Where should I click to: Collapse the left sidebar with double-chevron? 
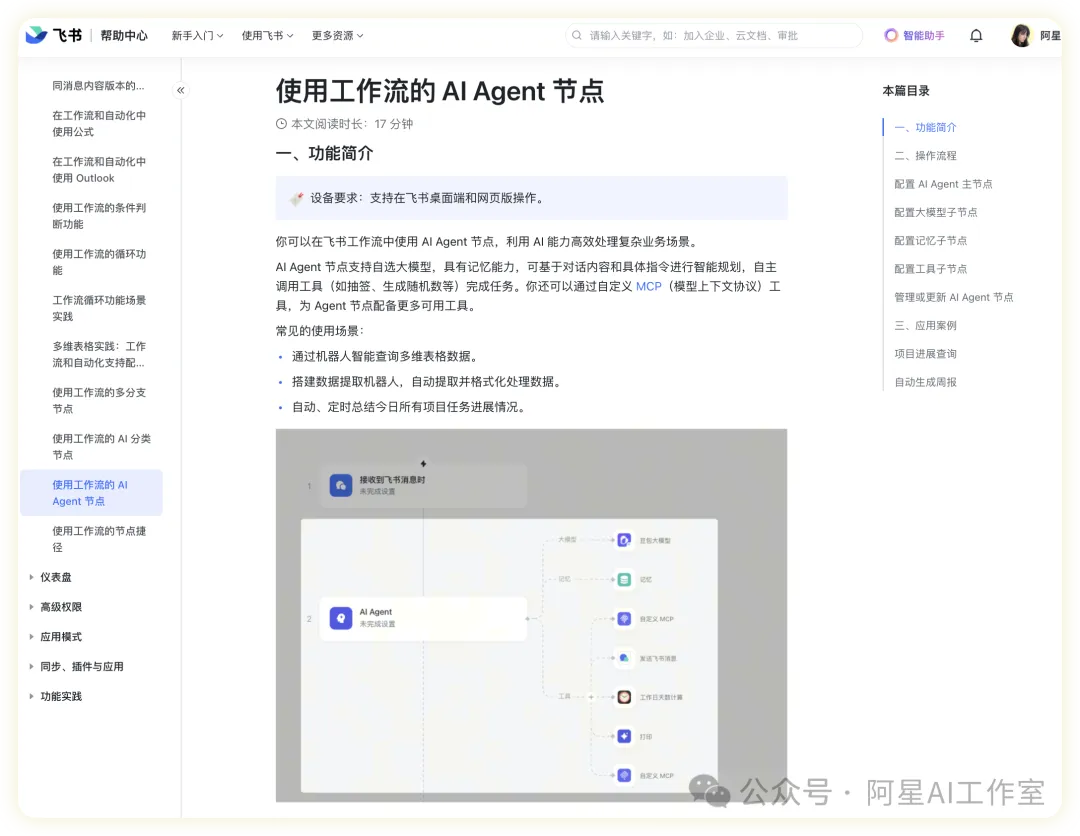180,90
